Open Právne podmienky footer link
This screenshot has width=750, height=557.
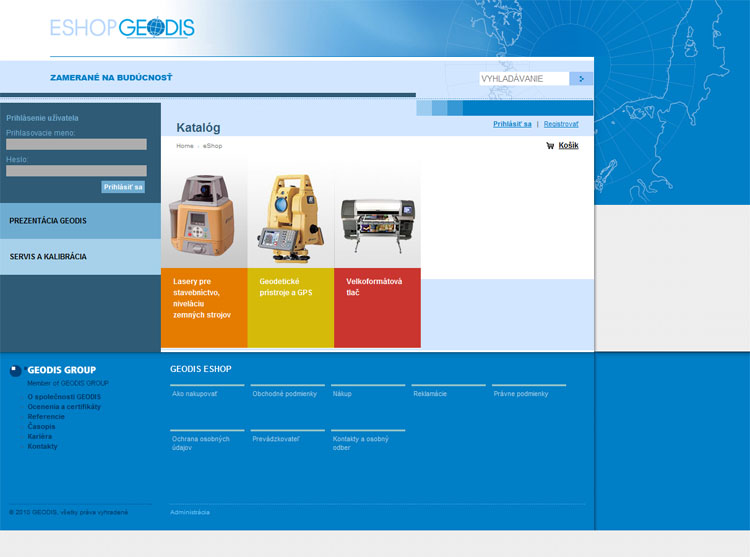[521, 394]
